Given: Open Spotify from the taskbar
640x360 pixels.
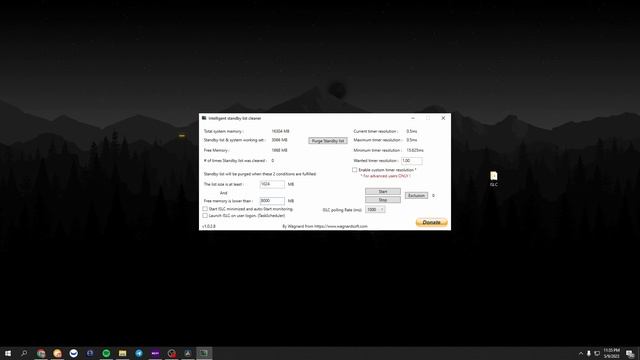Looking at the screenshot, I should coord(106,353).
